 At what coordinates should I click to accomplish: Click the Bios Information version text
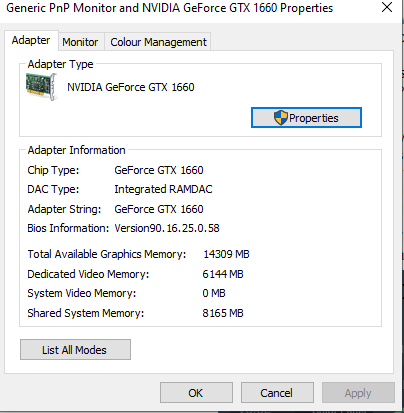(167, 228)
